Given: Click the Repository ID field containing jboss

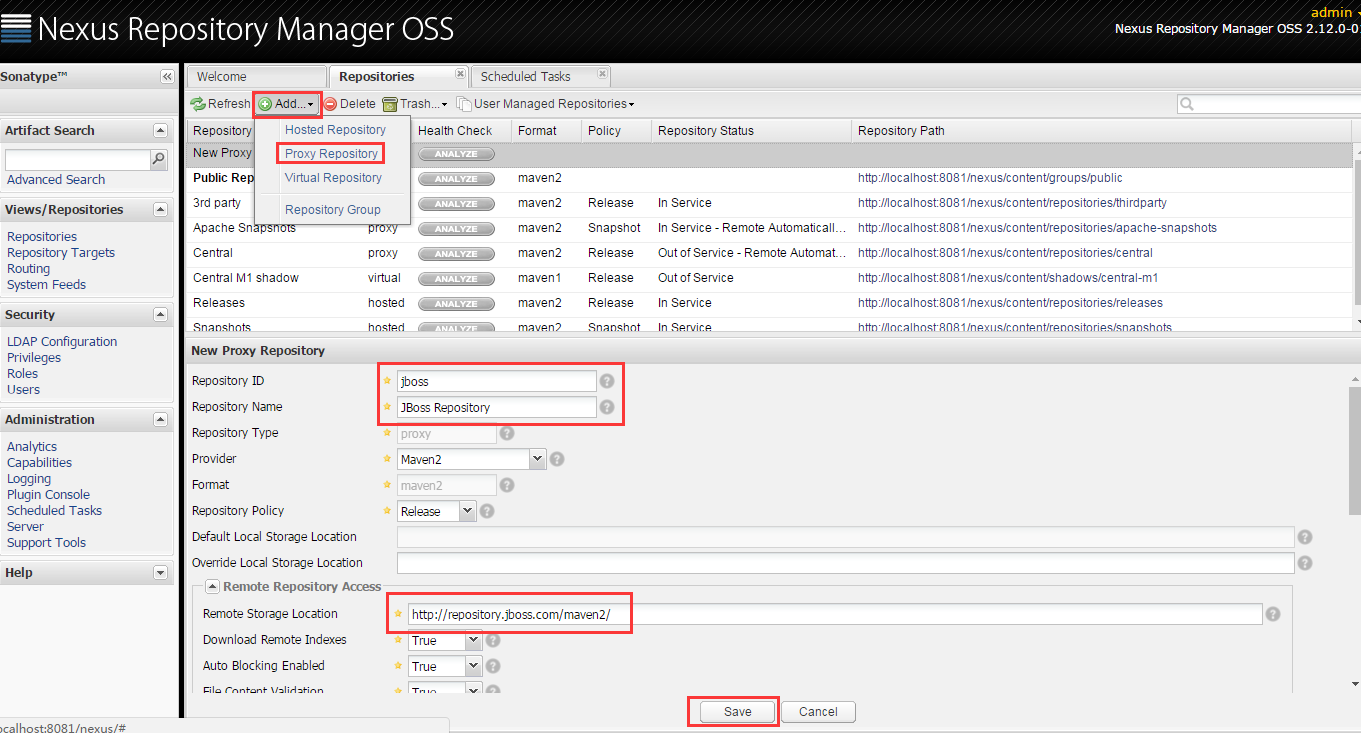Looking at the screenshot, I should tap(497, 381).
